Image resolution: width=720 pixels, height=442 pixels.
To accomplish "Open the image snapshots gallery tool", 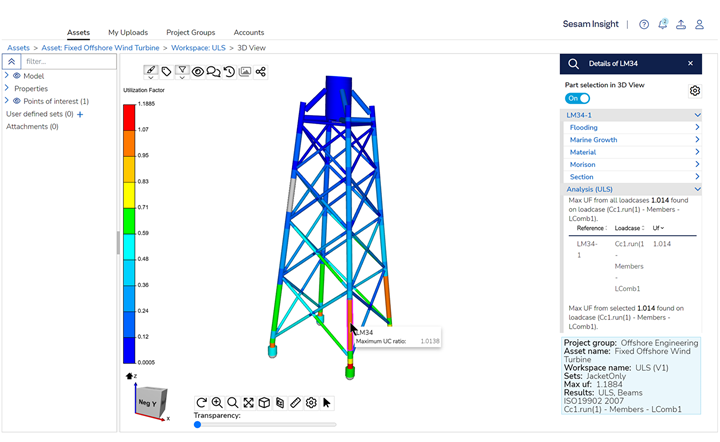I will pyautogui.click(x=245, y=72).
